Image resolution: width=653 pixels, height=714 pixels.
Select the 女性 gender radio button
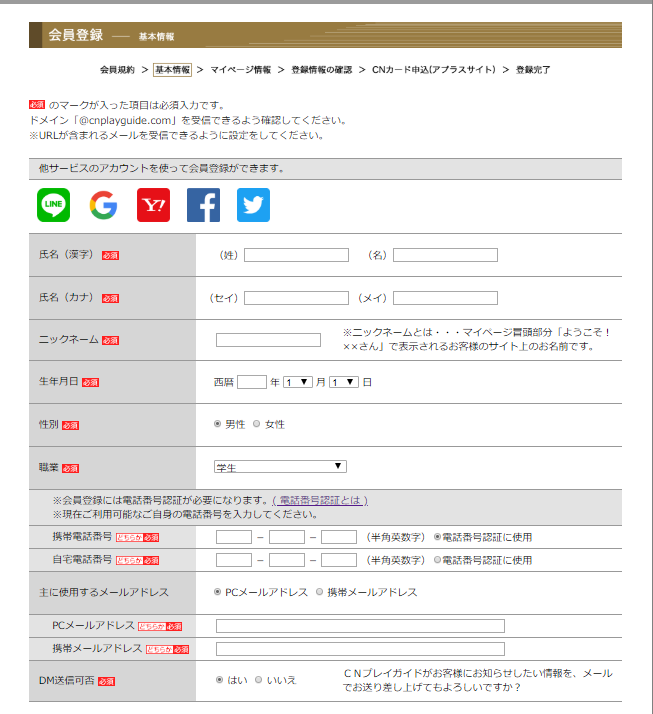tap(257, 424)
